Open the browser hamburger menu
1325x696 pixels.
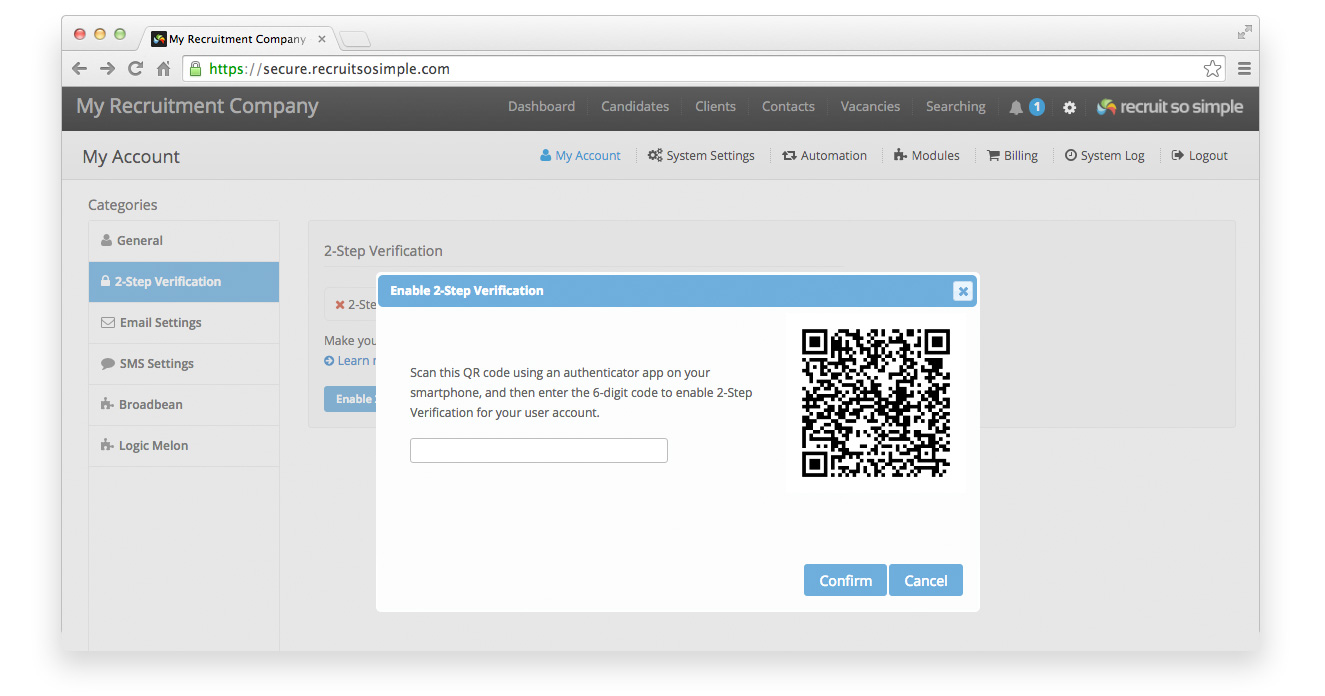(1244, 69)
